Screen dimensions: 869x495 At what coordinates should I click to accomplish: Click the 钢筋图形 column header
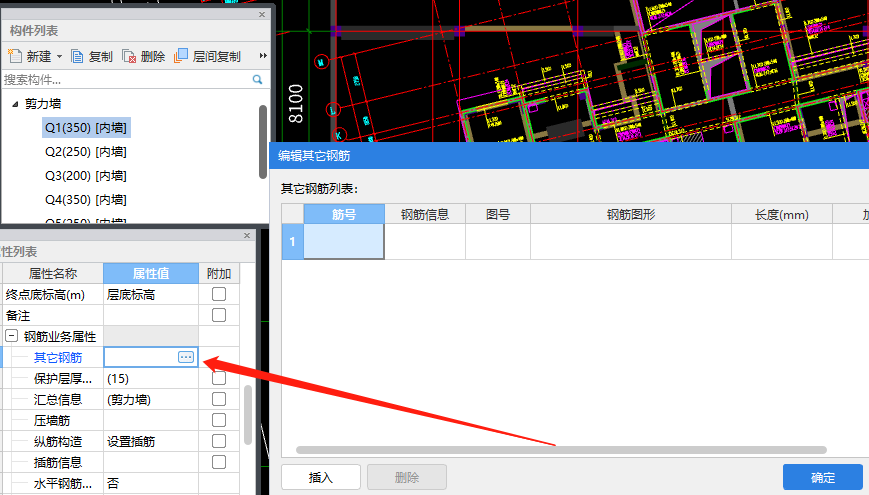631,214
